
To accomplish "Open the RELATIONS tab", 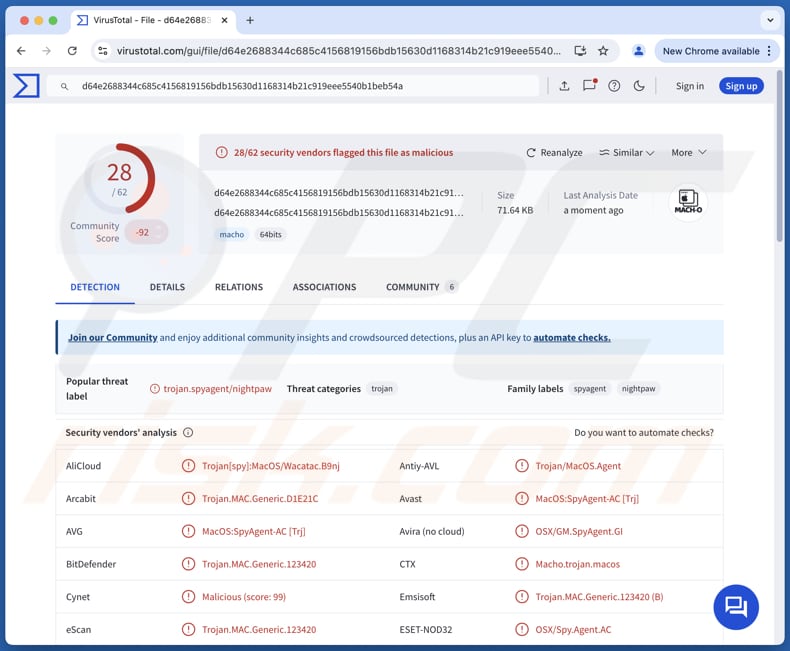I will point(239,287).
